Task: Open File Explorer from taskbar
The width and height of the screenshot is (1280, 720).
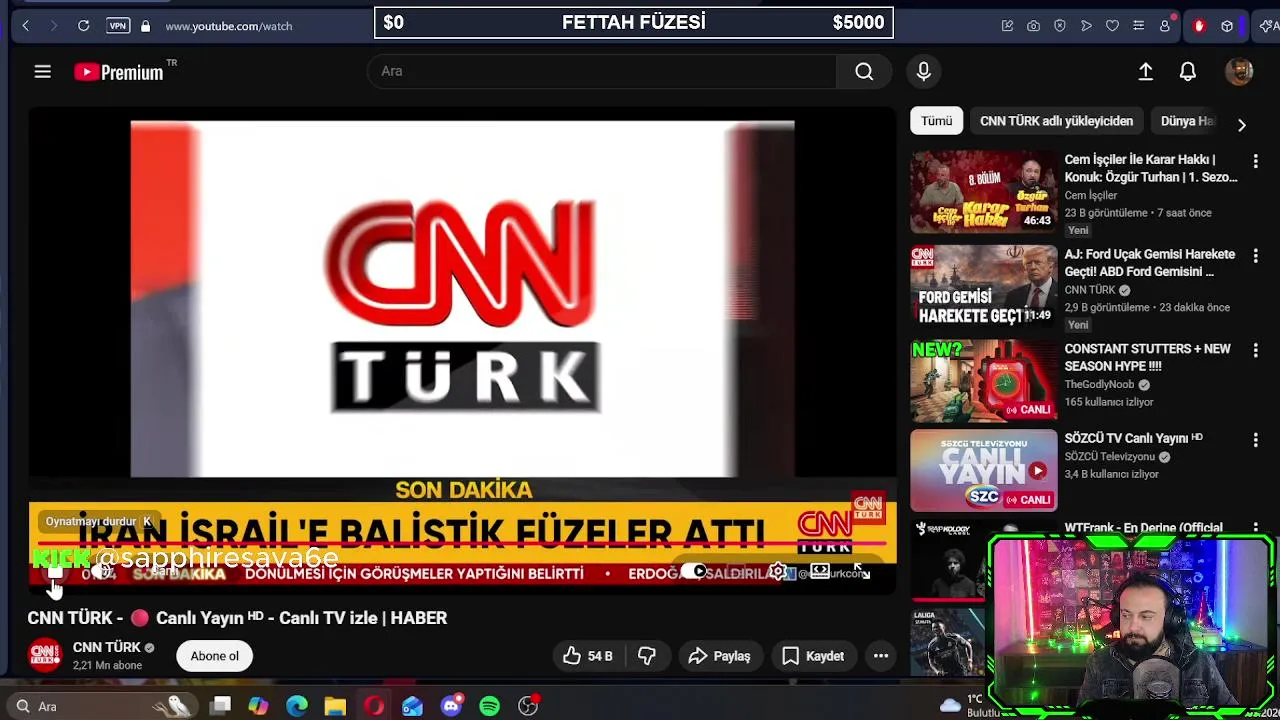Action: point(335,706)
